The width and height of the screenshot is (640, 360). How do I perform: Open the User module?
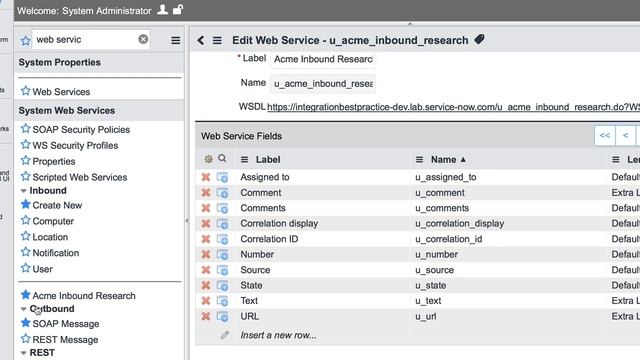point(42,269)
